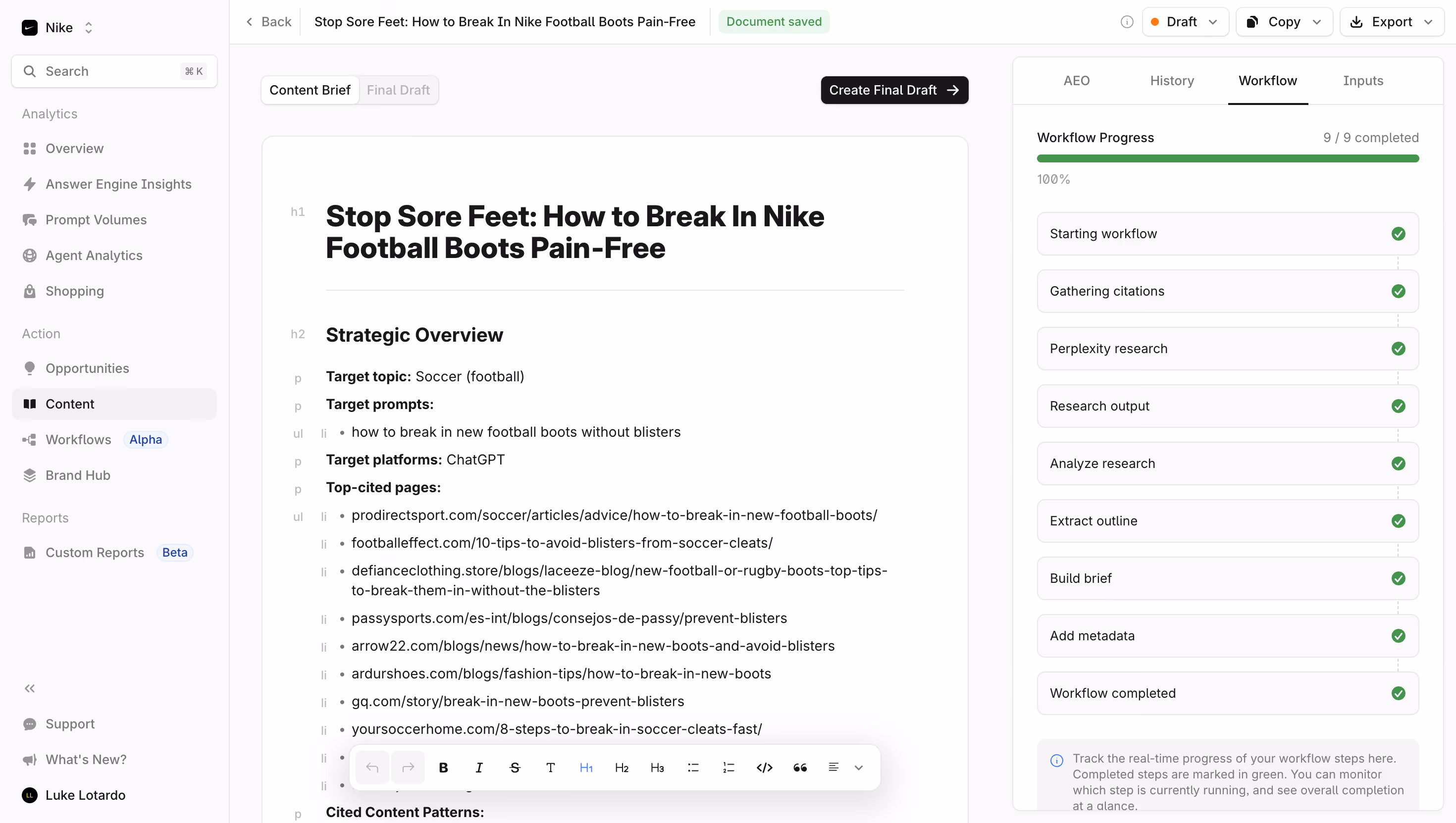The height and width of the screenshot is (823, 1456).
Task: Set Heading 2 in the toolbar
Action: (622, 767)
